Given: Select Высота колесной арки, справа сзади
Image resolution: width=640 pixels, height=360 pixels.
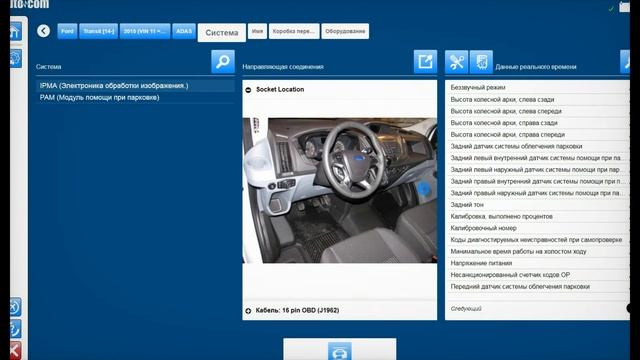Looking at the screenshot, I should coord(537,123).
